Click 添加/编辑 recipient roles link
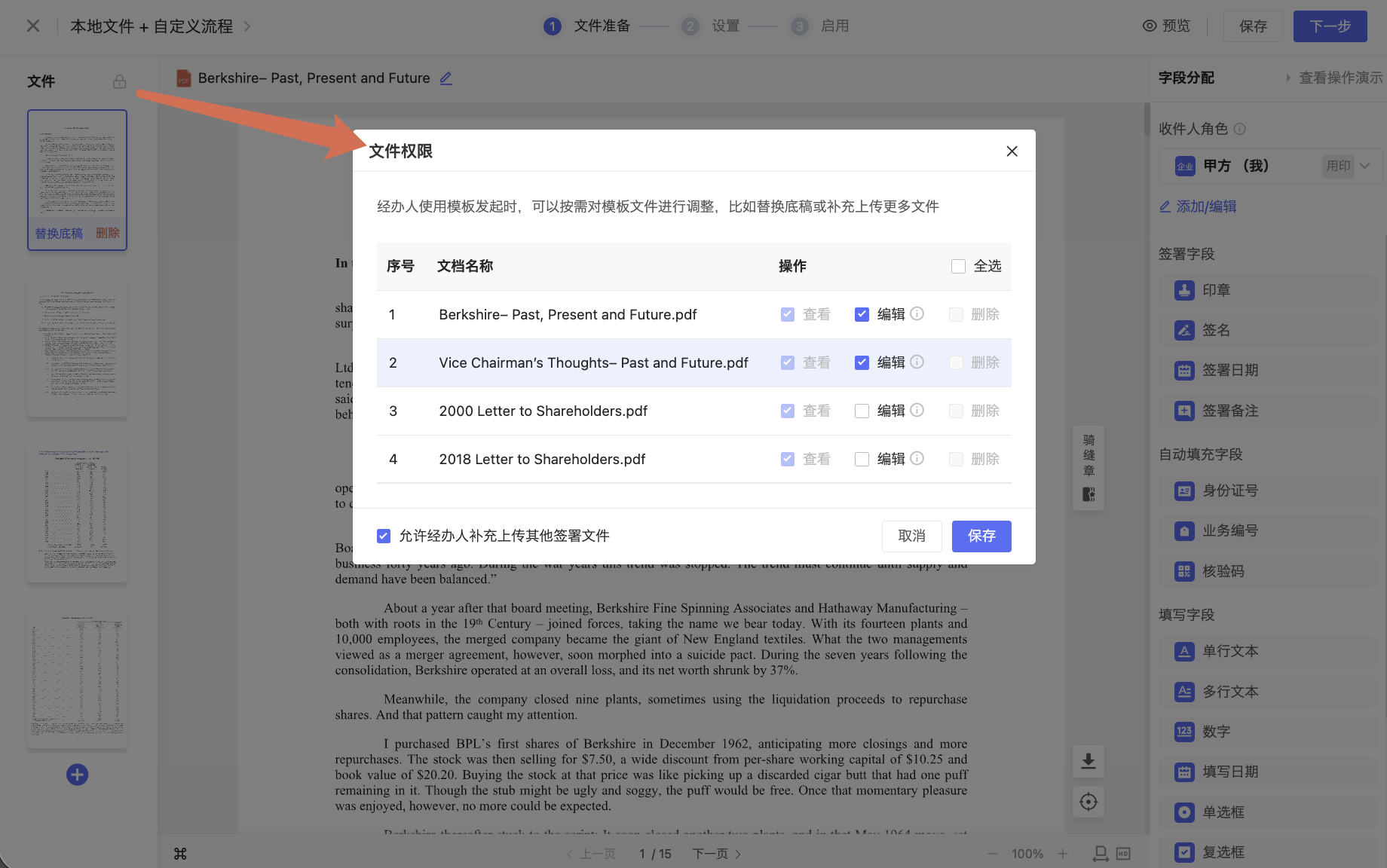The width and height of the screenshot is (1387, 868). coord(1198,206)
